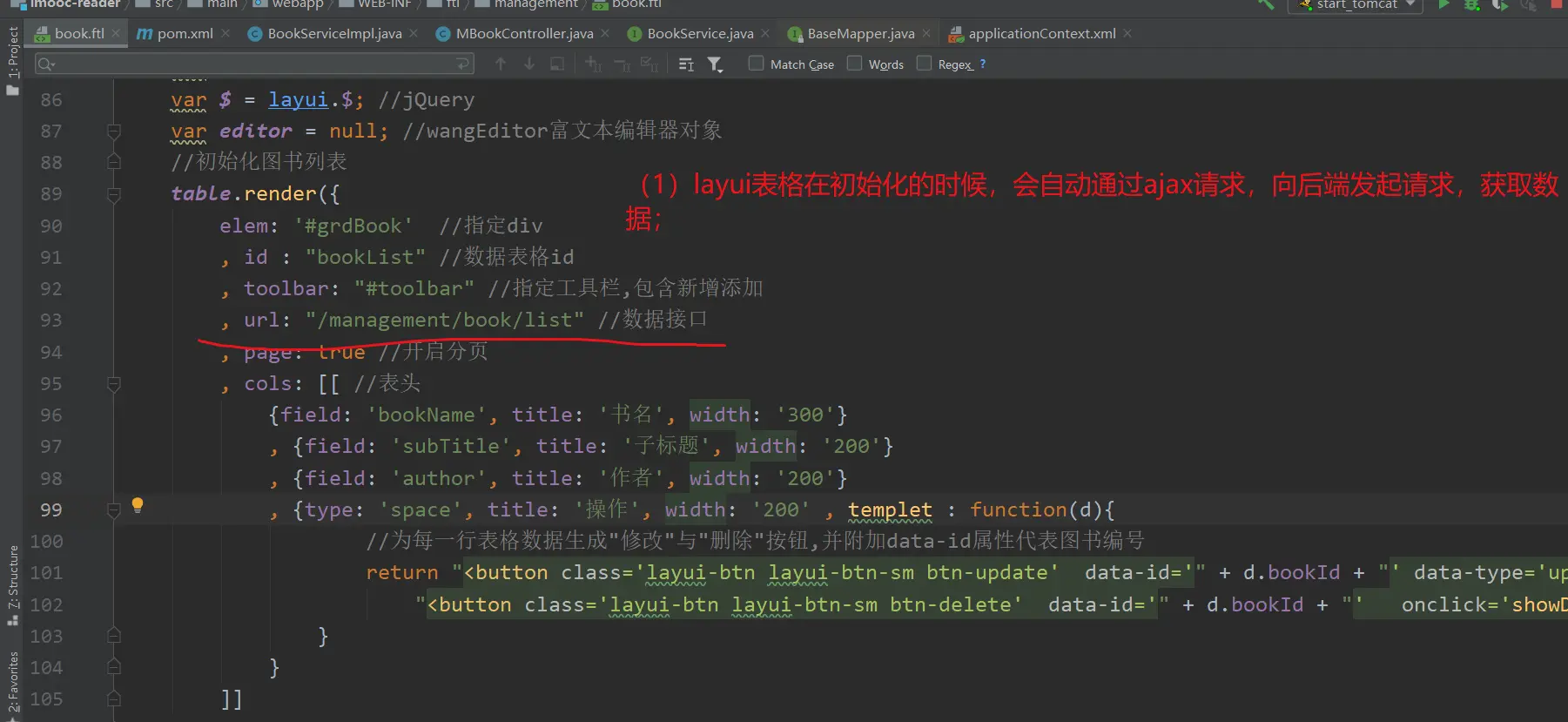Click the layui link on line 86

click(x=298, y=100)
